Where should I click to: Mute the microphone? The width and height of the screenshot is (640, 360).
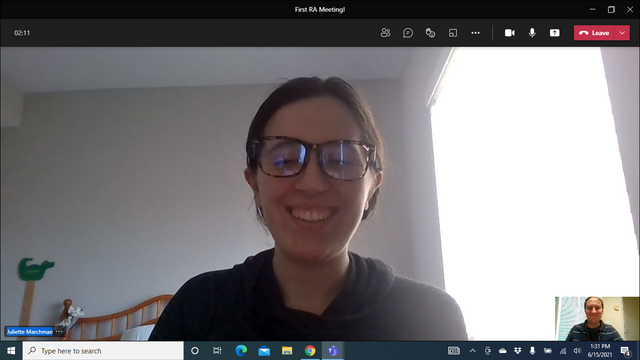tap(532, 33)
